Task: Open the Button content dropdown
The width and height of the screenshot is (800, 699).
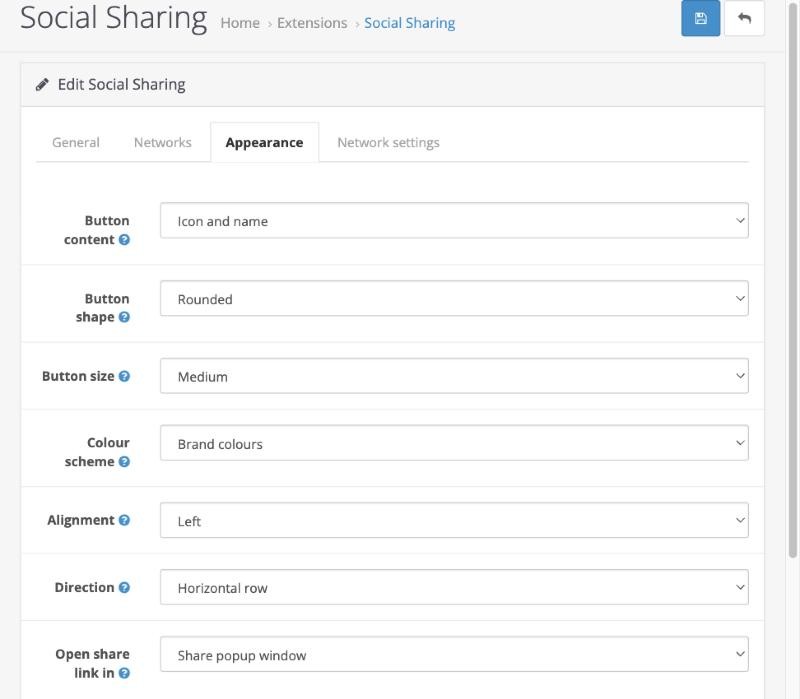Action: pos(454,220)
